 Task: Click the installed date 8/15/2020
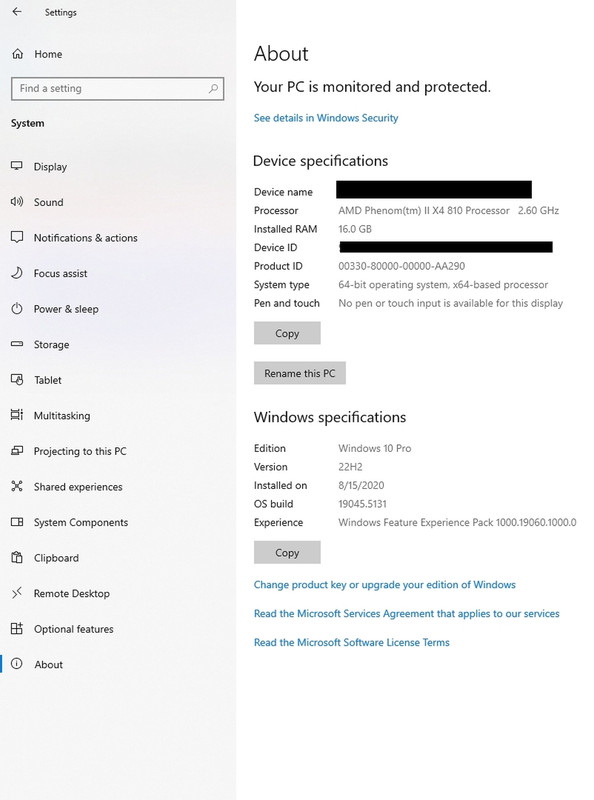pyautogui.click(x=361, y=486)
